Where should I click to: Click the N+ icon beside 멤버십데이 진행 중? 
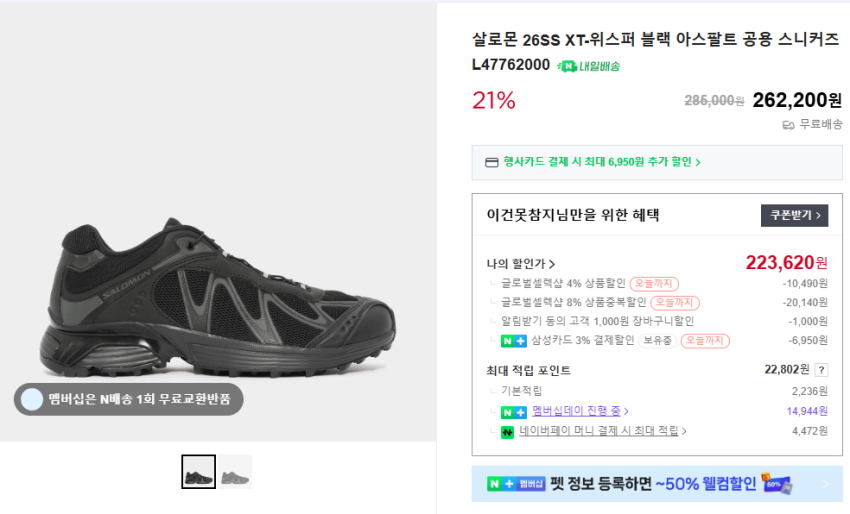[513, 412]
